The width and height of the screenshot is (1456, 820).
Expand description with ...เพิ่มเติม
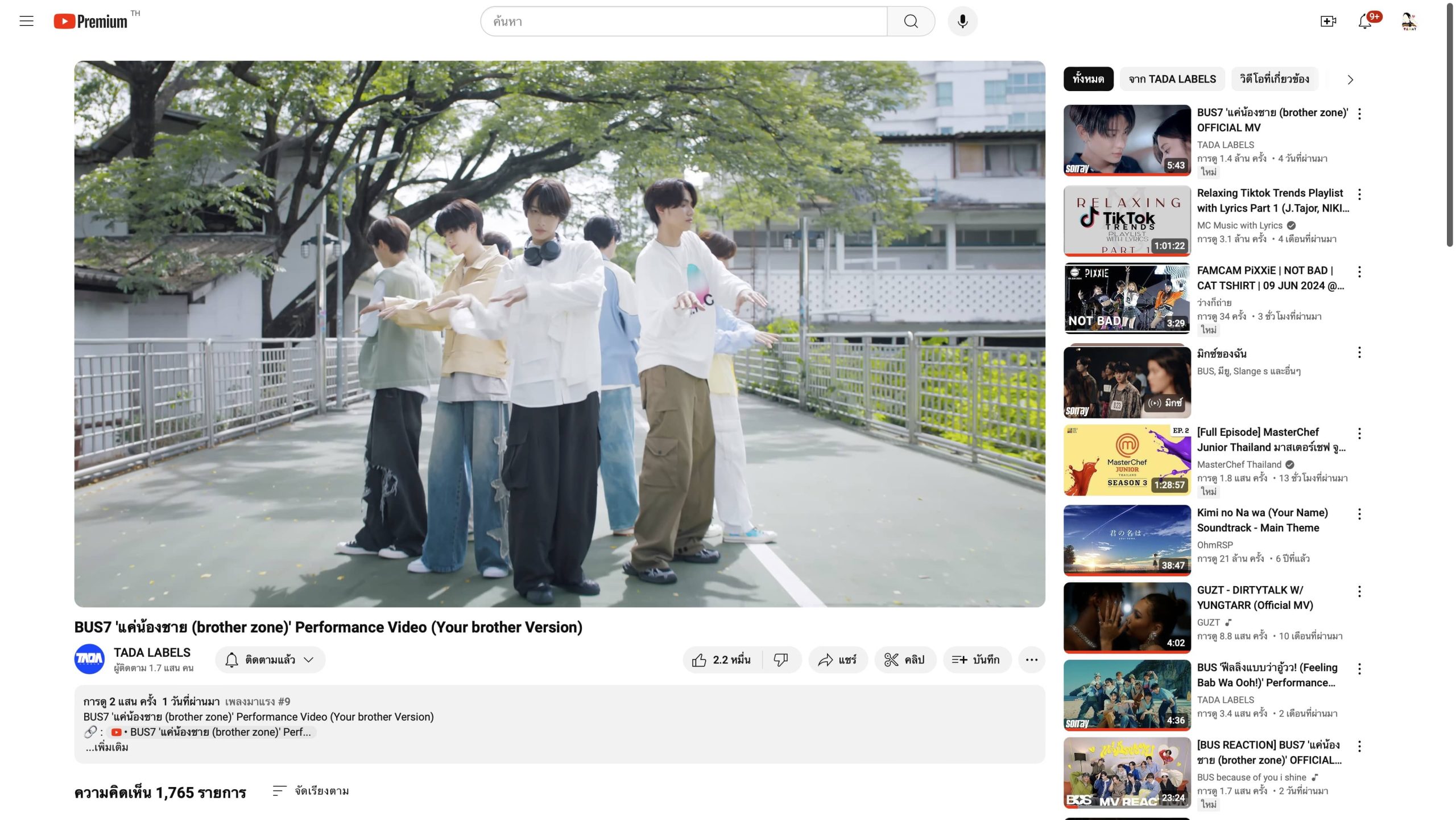(107, 748)
